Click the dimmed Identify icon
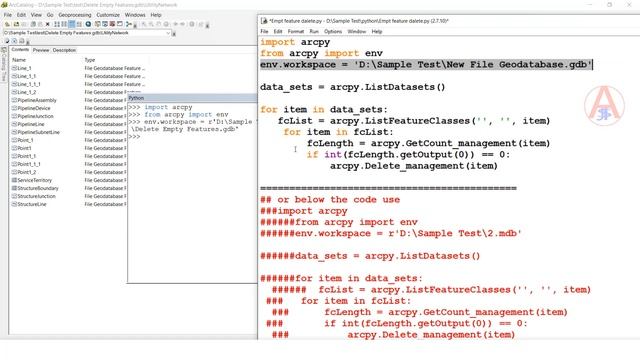 click(191, 24)
